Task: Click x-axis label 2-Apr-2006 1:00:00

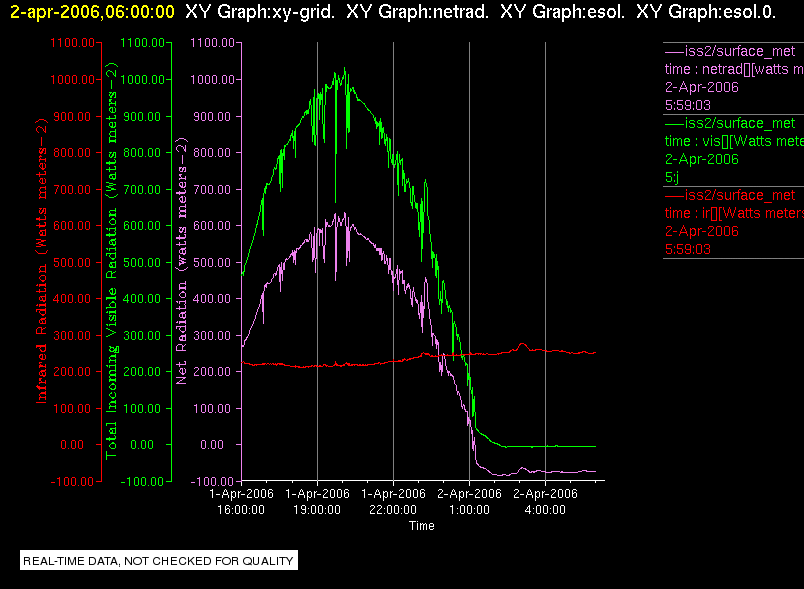Action: pos(469,501)
